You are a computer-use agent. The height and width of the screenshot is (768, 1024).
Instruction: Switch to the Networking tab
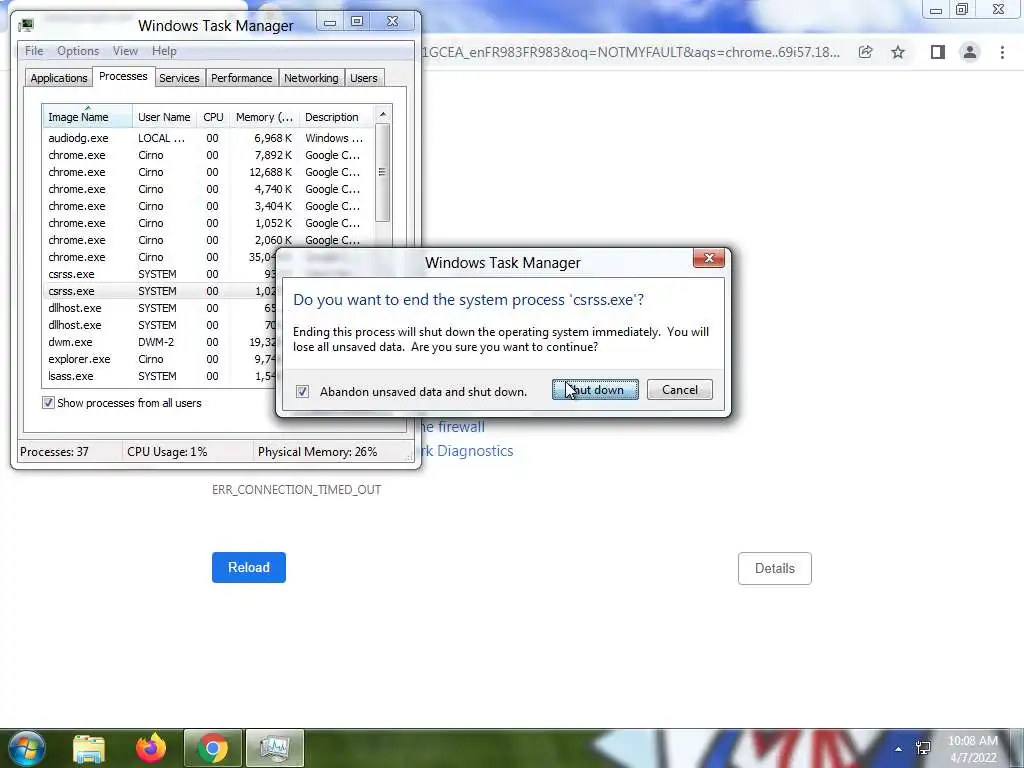pyautogui.click(x=311, y=78)
